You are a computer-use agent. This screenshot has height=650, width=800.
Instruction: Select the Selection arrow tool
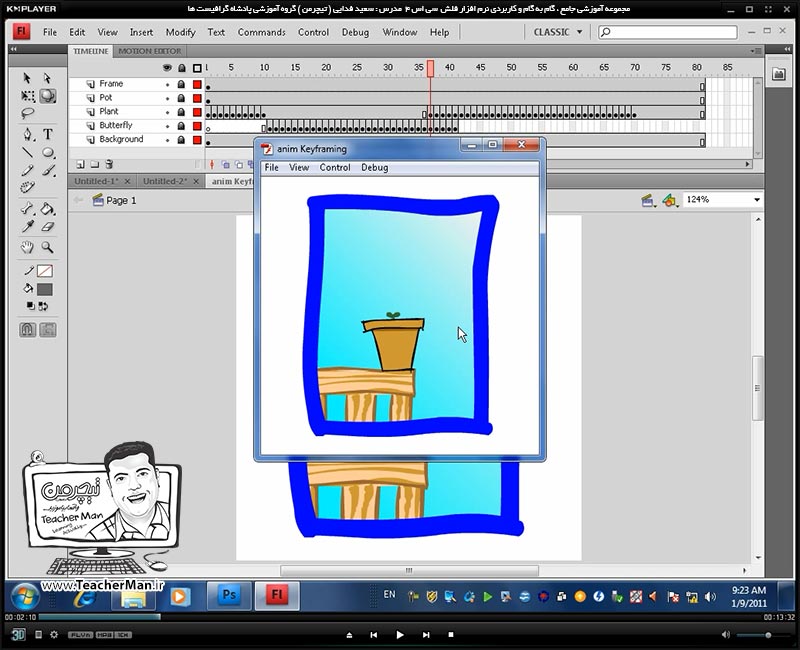[27, 78]
